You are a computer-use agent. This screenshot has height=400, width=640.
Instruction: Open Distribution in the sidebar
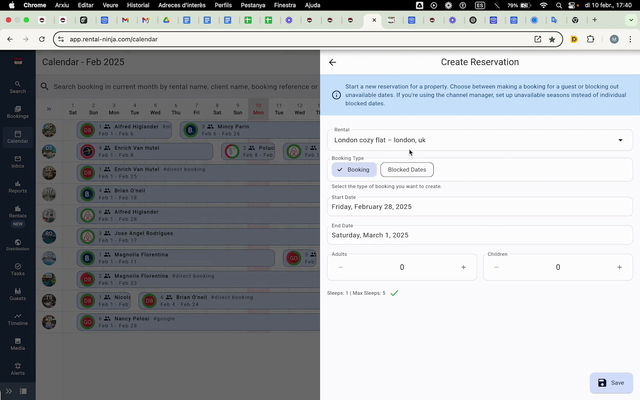pos(18,244)
